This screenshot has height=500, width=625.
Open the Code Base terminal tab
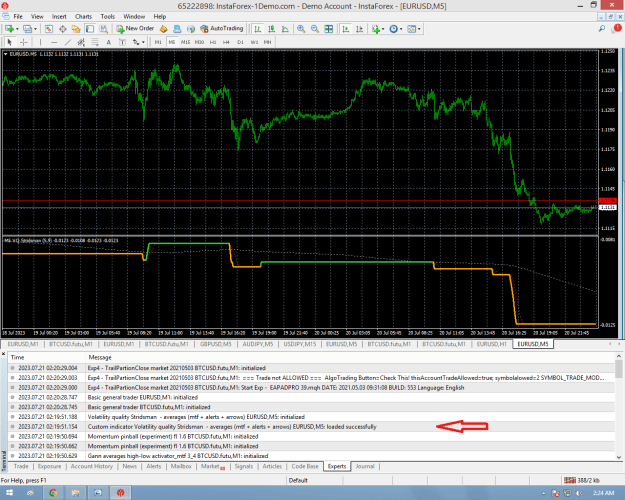pos(305,466)
